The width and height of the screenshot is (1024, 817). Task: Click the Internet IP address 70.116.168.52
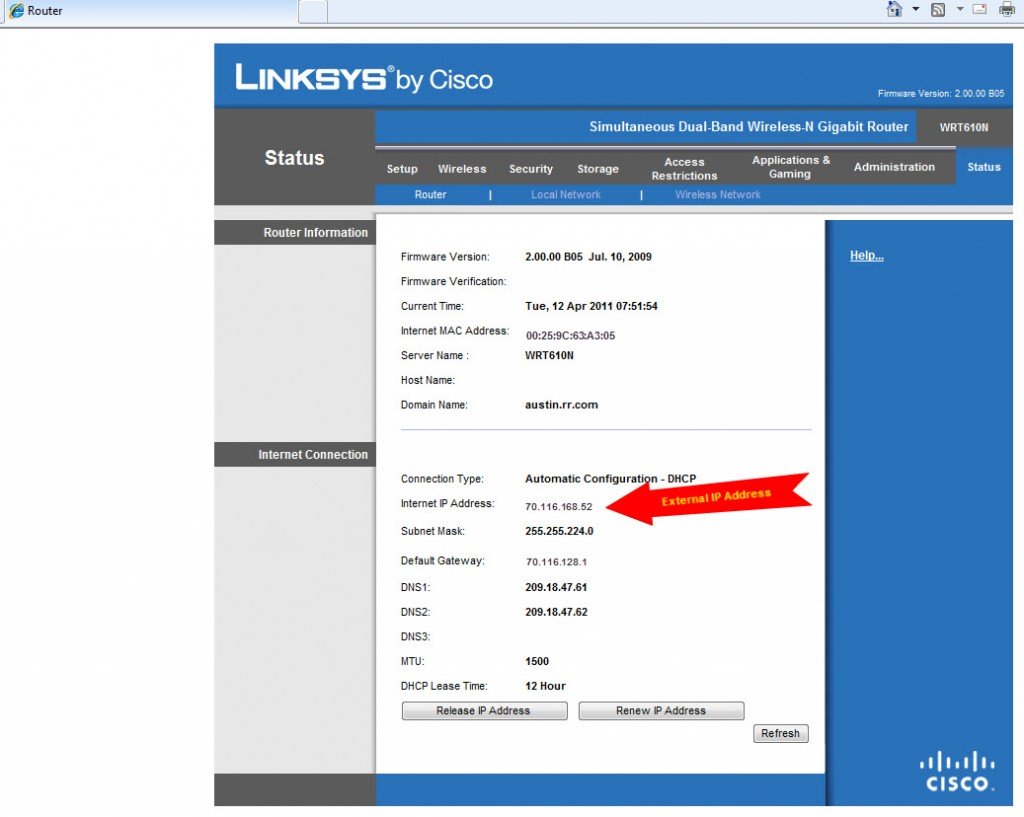[558, 507]
